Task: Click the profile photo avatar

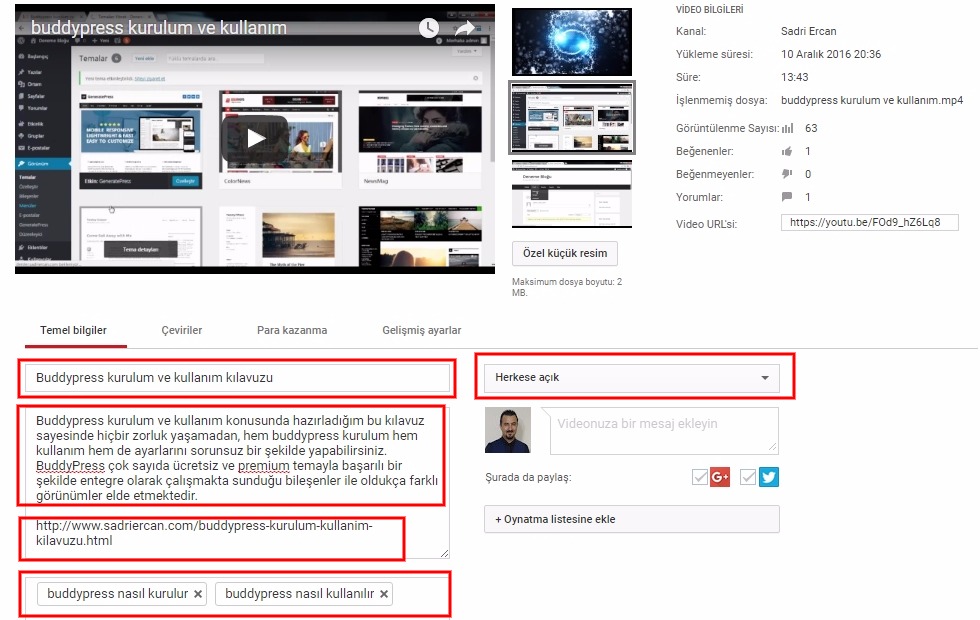Action: (x=508, y=430)
